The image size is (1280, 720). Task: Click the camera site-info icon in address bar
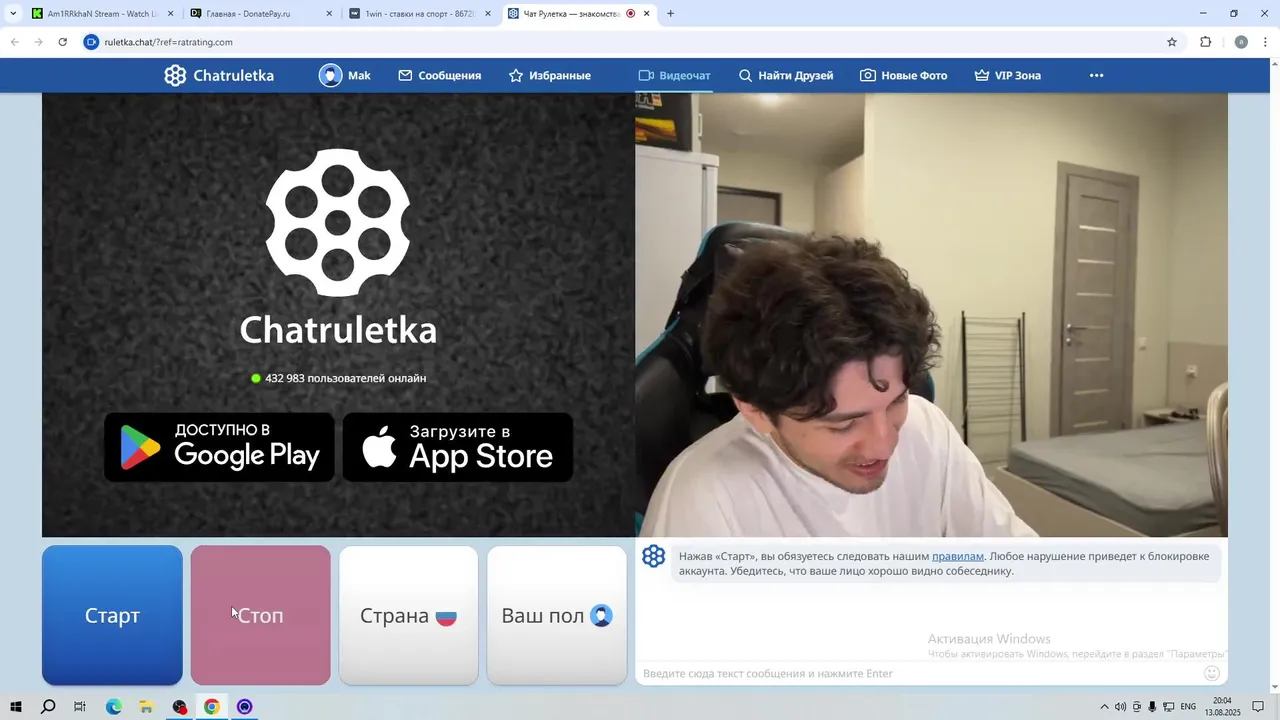91,42
